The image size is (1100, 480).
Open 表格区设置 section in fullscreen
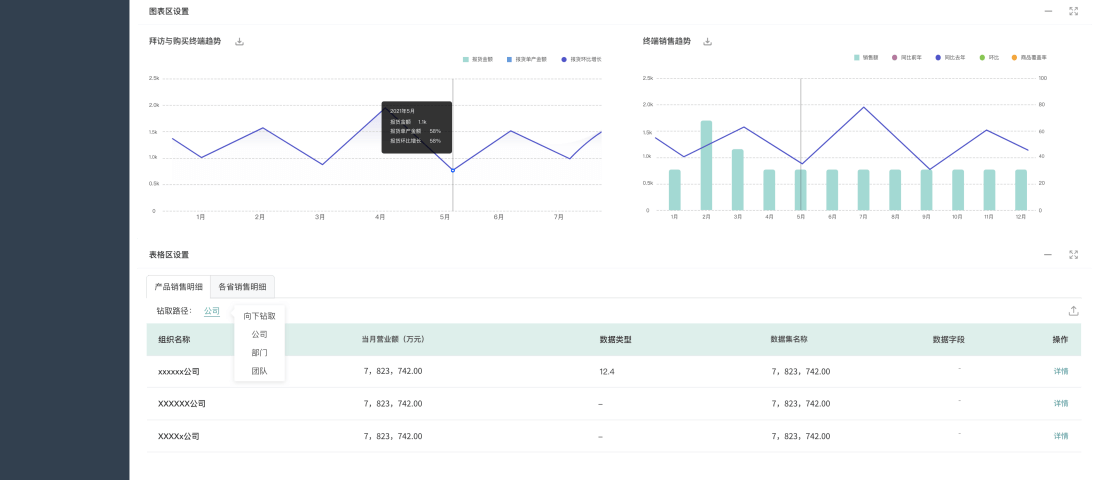[x=1073, y=255]
